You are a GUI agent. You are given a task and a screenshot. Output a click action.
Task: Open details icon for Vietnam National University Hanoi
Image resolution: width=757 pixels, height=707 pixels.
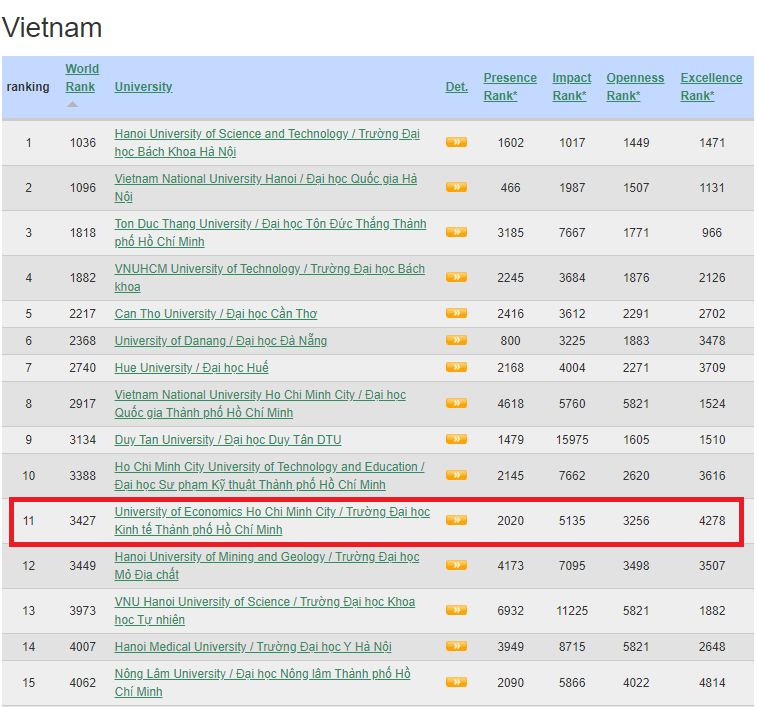pyautogui.click(x=456, y=187)
